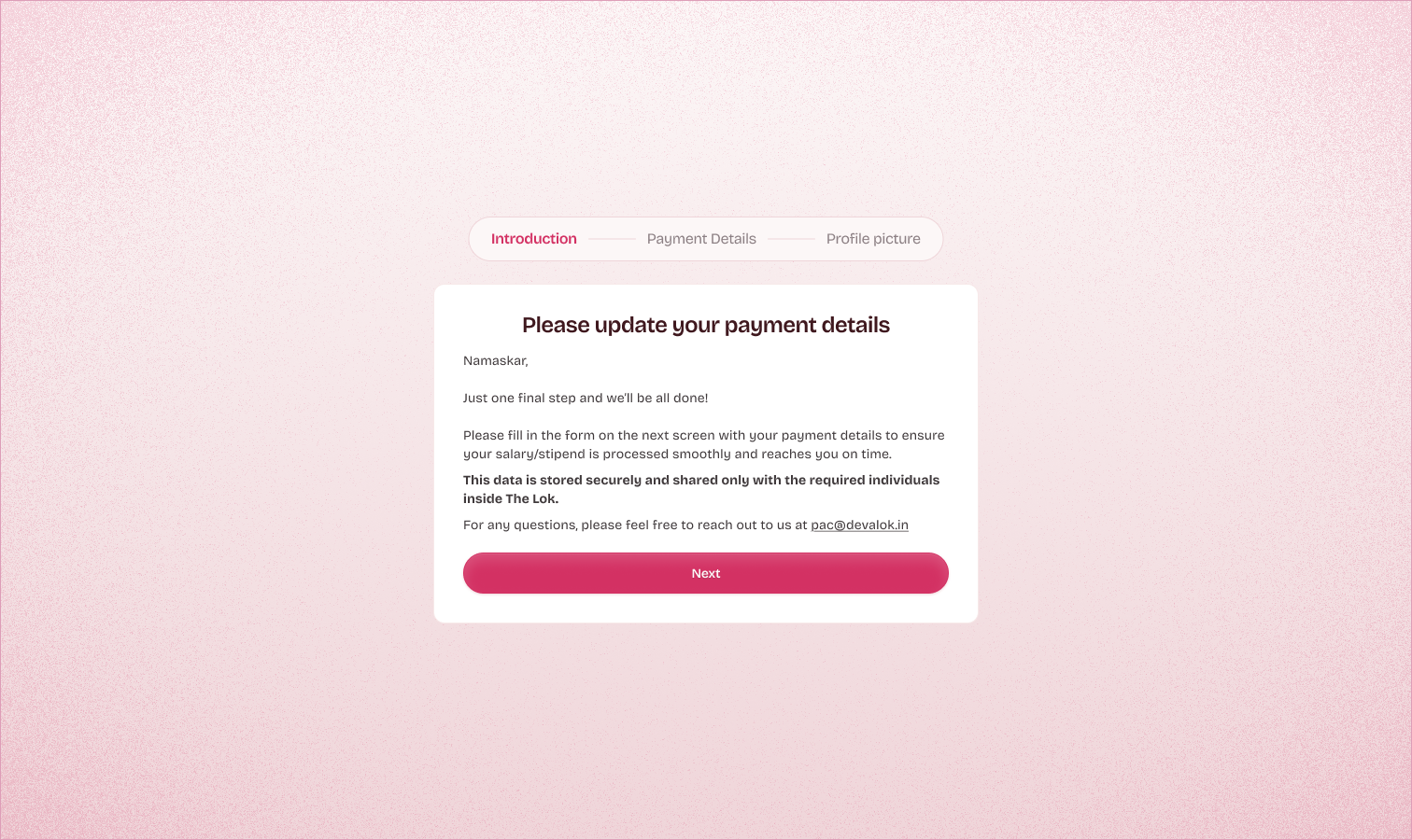This screenshot has width=1412, height=840.
Task: Click 'inside The Lok.' bold text
Action: point(511,498)
